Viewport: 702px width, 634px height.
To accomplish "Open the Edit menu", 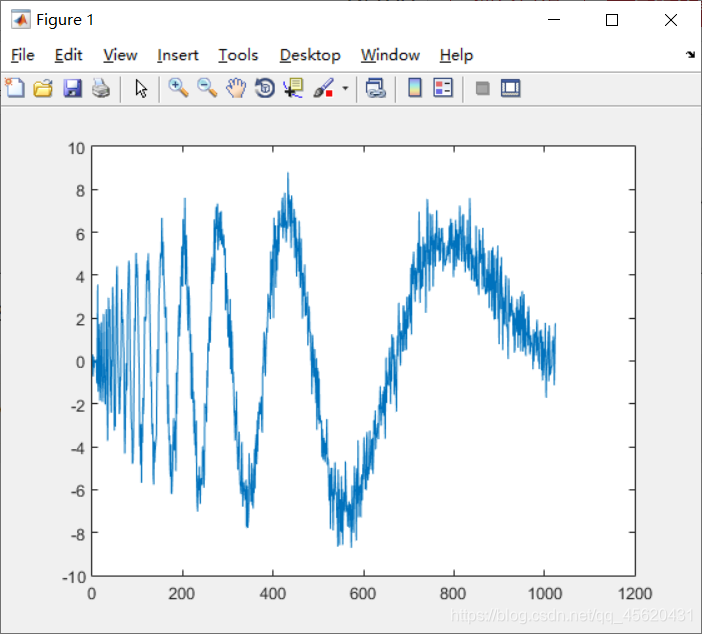I will coord(68,55).
